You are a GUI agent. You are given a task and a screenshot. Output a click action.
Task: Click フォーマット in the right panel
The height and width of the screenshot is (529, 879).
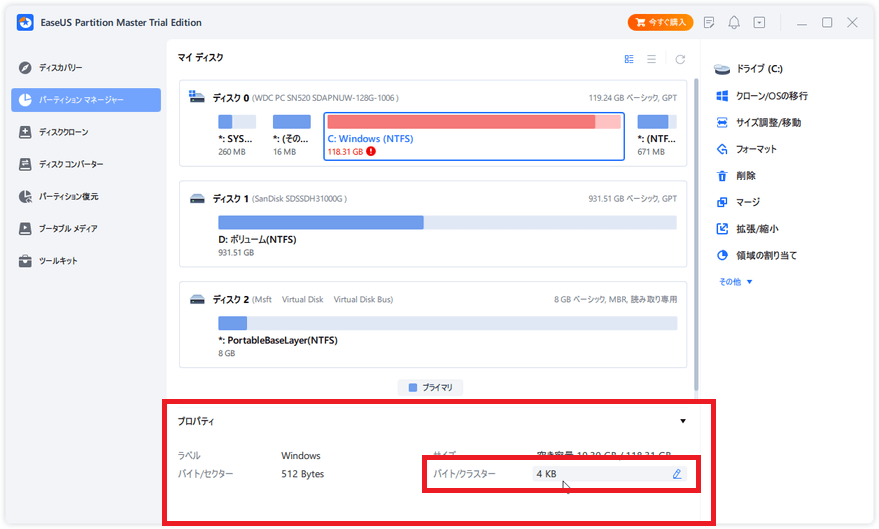[756, 149]
